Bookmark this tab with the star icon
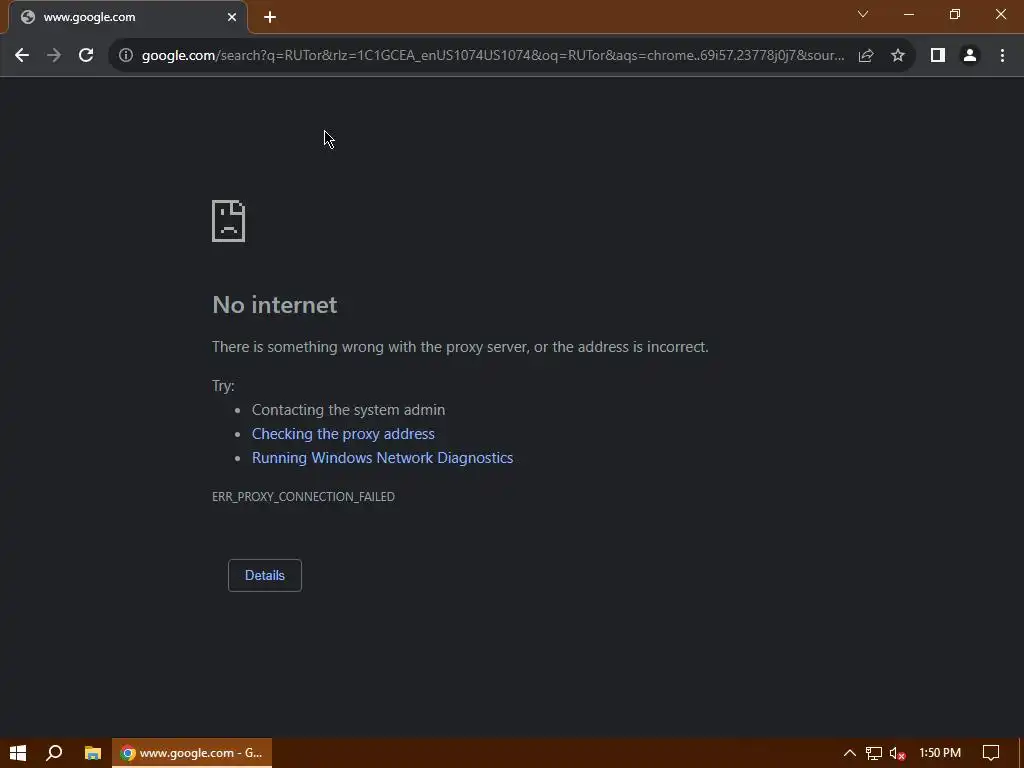The height and width of the screenshot is (768, 1024). 898,56
